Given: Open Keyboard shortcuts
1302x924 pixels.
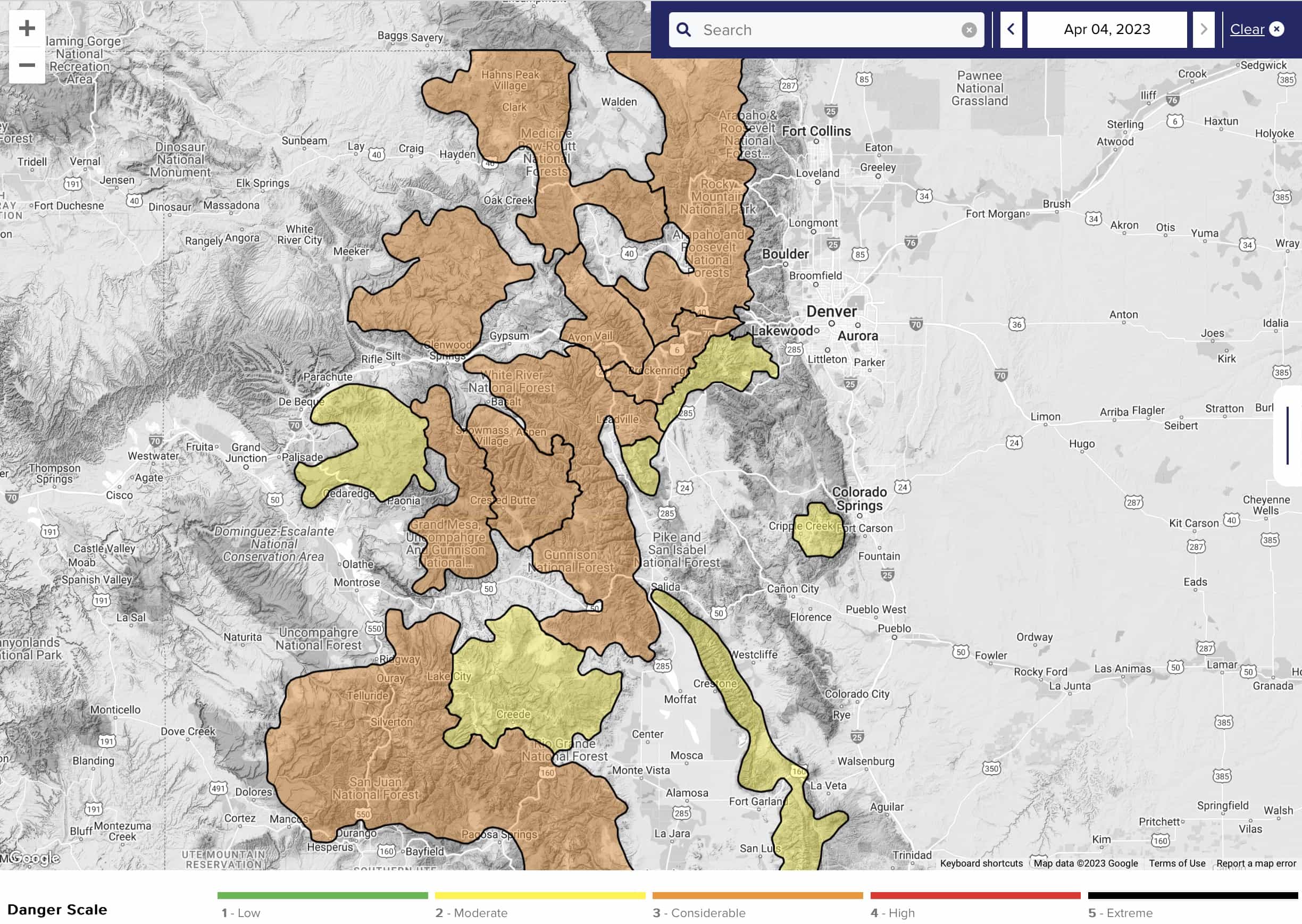Looking at the screenshot, I should point(981,863).
